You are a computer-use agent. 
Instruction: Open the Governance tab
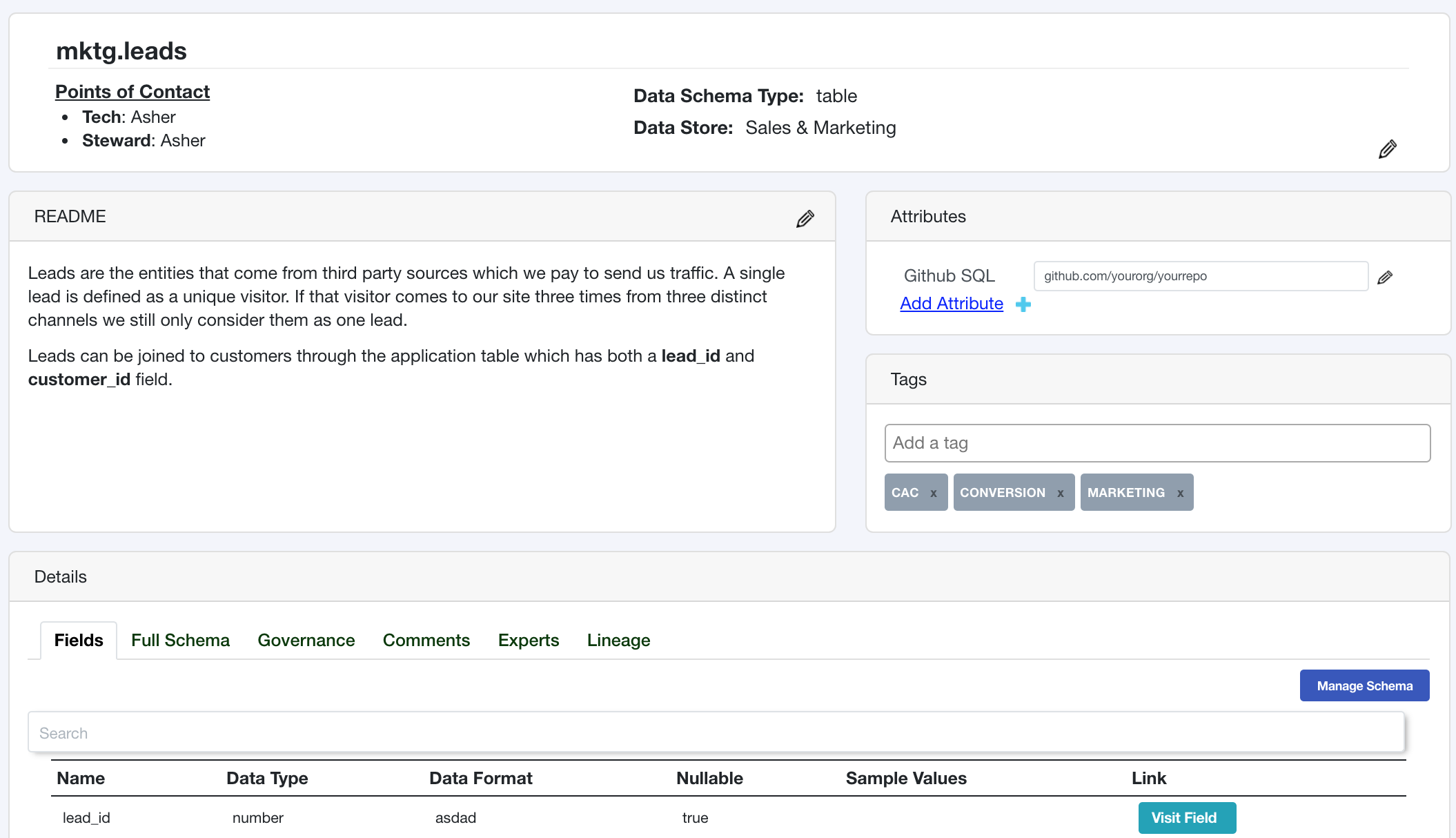click(x=306, y=641)
